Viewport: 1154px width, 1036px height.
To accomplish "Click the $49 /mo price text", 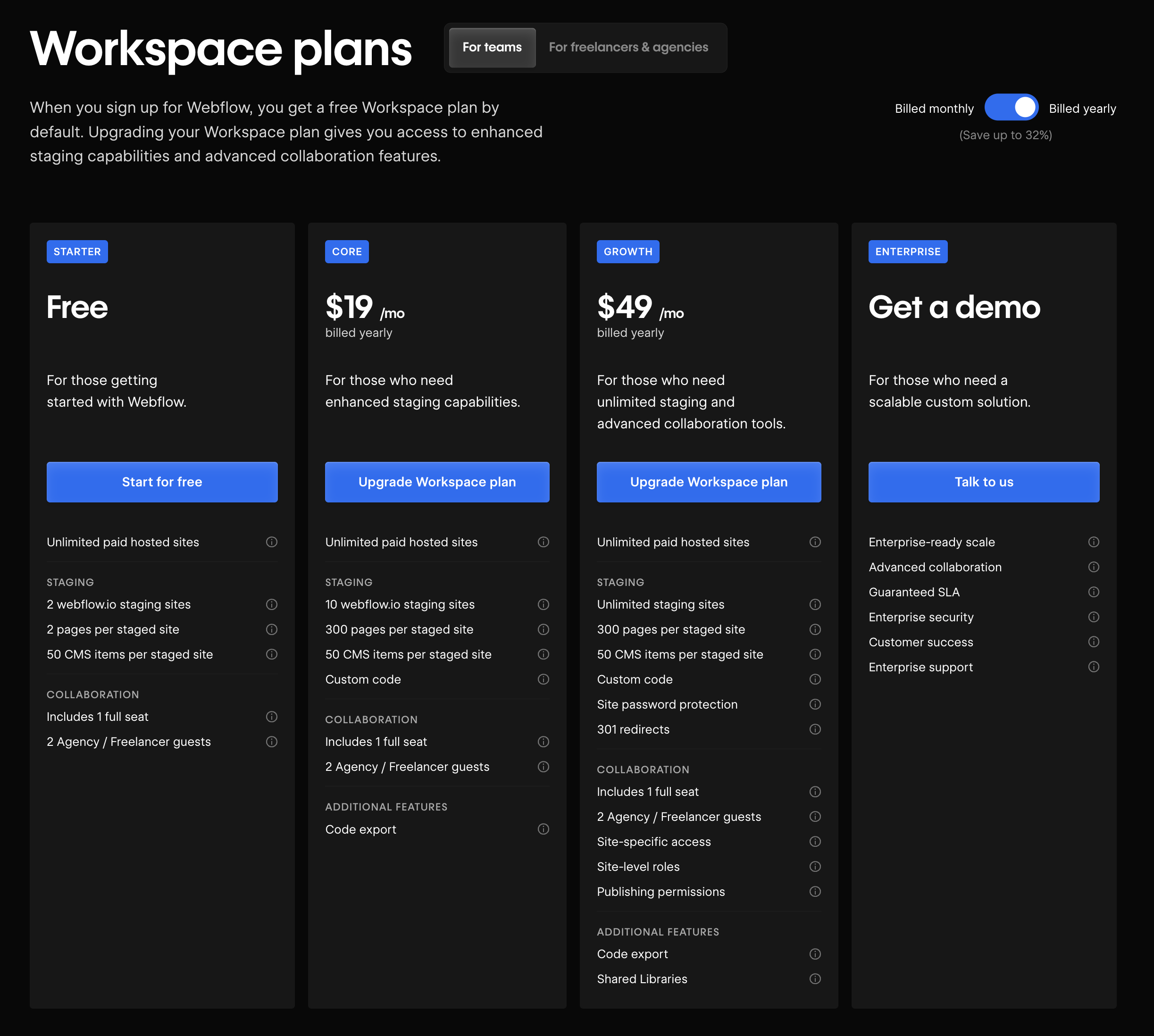I will pos(641,308).
